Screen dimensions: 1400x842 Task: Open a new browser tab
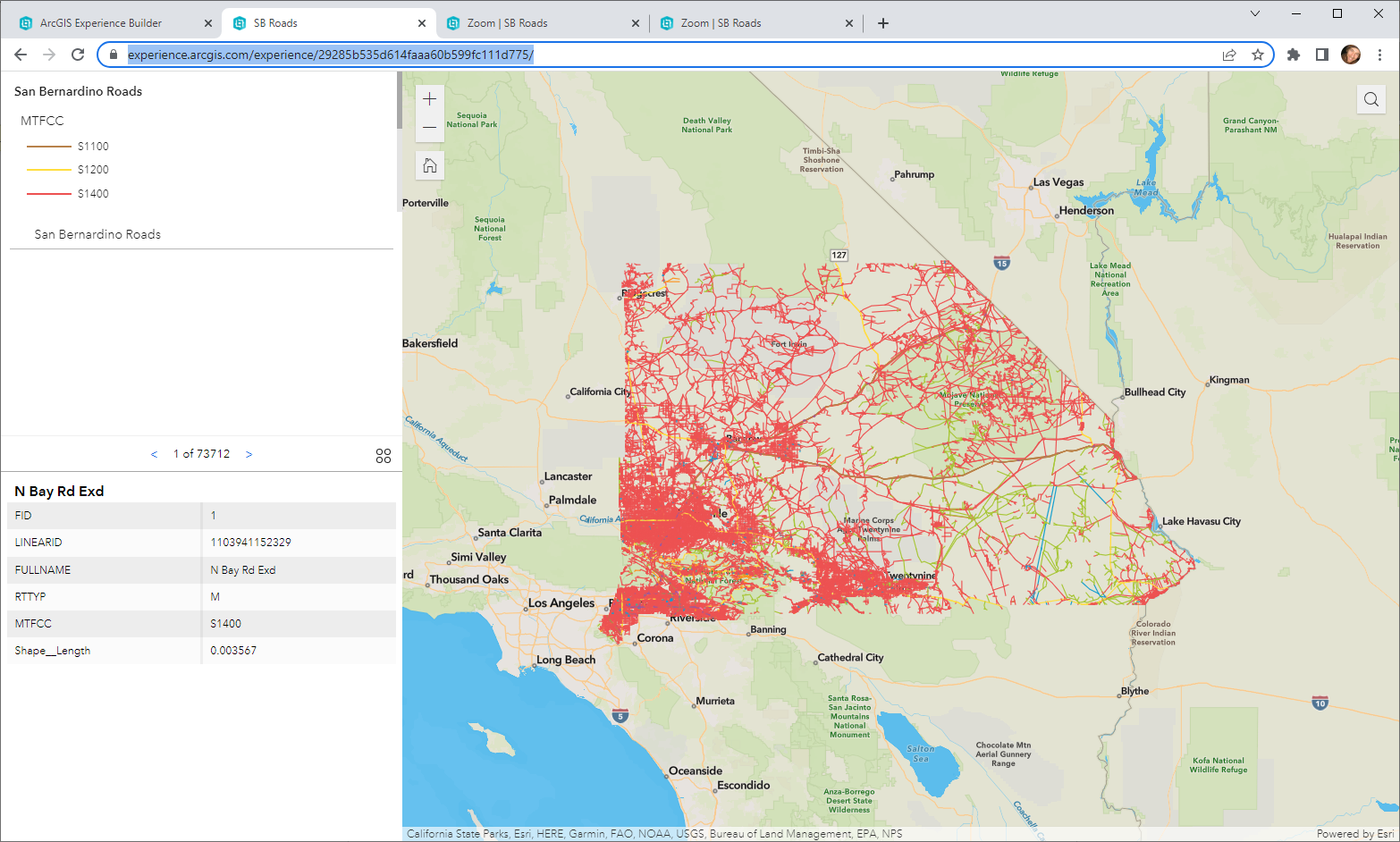click(883, 23)
